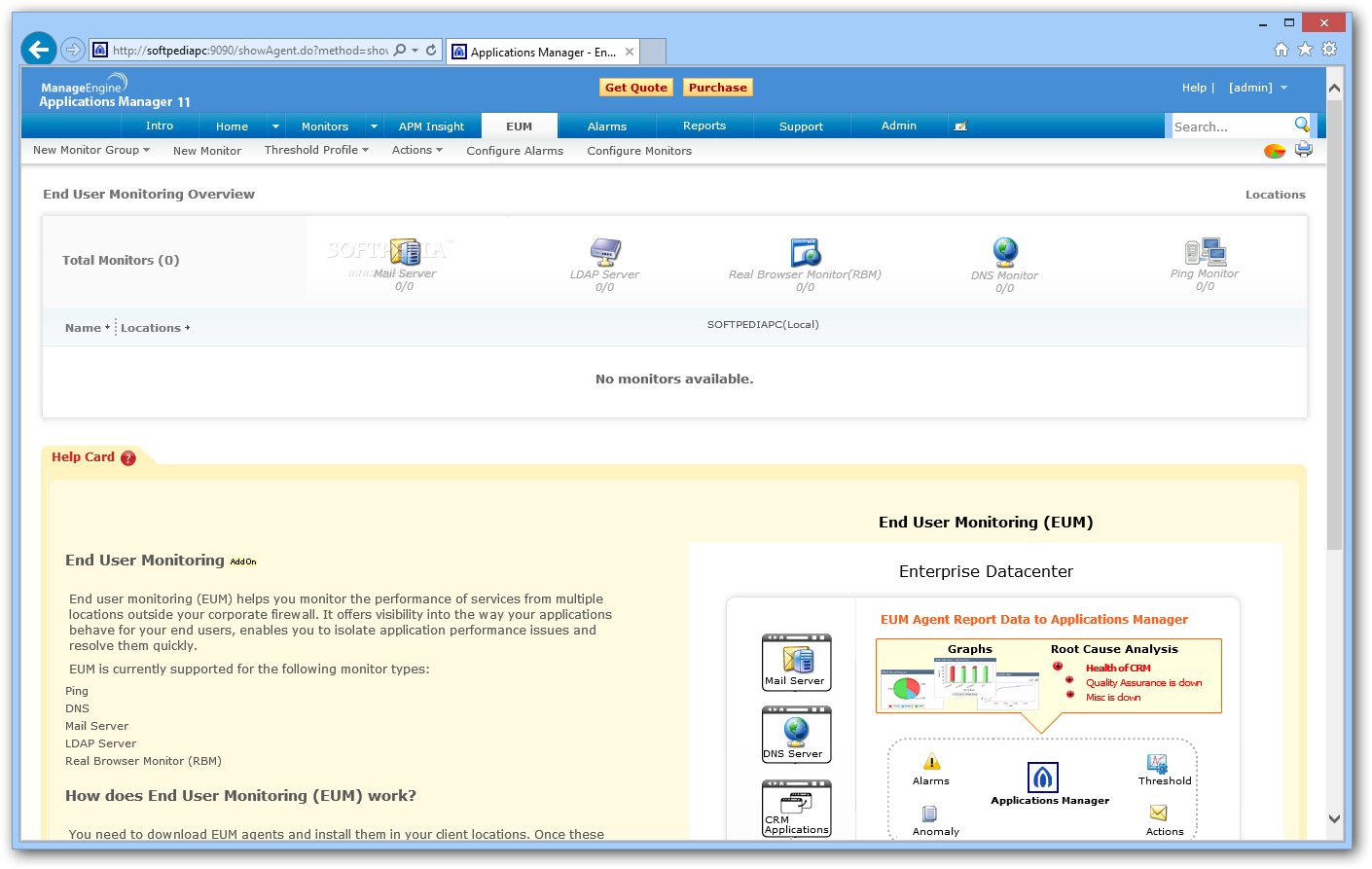Click the Health of CRM text

[1118, 669]
